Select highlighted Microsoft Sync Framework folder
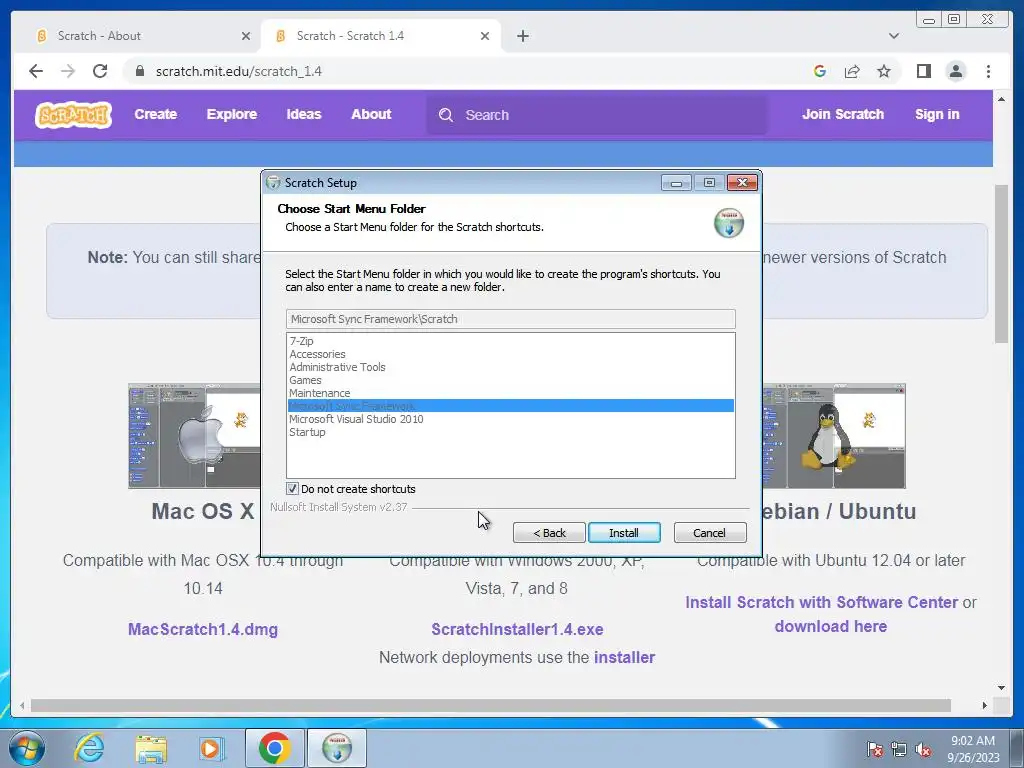 tap(511, 406)
